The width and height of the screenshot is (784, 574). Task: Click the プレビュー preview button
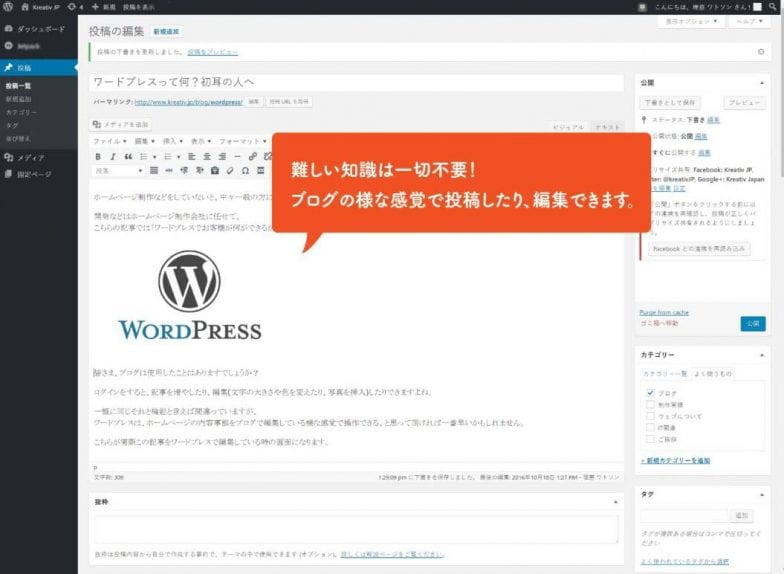[x=744, y=102]
